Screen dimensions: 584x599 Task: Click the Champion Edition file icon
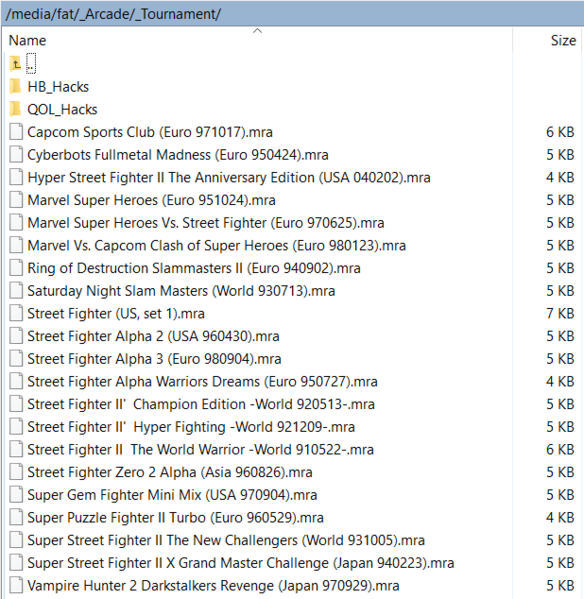(x=16, y=404)
